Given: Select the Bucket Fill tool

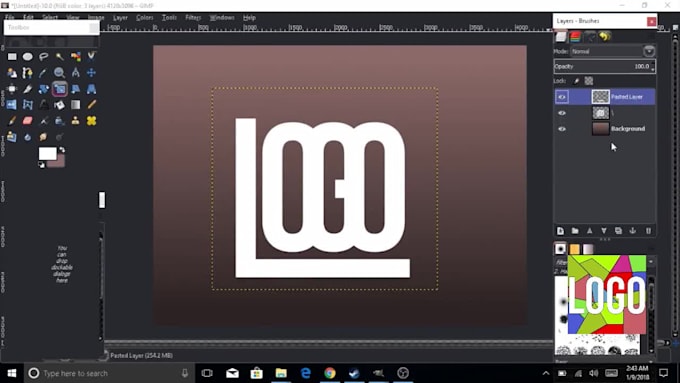Looking at the screenshot, I should coord(59,105).
